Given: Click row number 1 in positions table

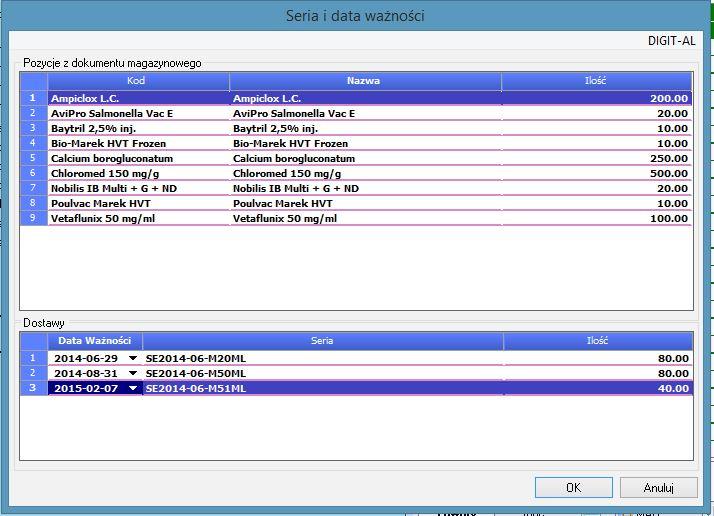Looking at the screenshot, I should click(33, 98).
